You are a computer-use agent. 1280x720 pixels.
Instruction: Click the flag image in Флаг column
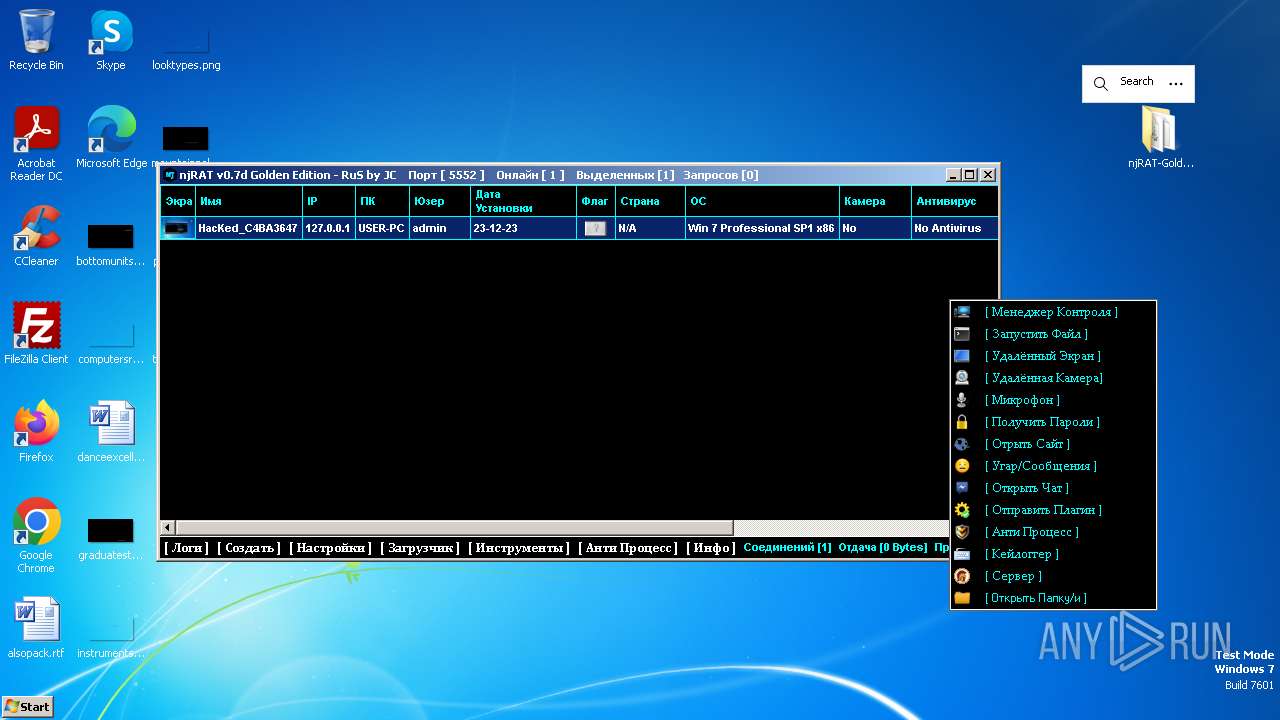(x=595, y=228)
